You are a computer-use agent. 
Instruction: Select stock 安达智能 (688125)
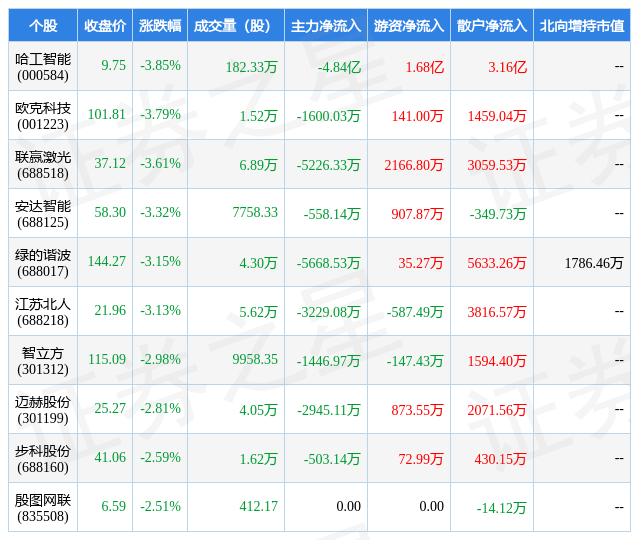(x=43, y=214)
